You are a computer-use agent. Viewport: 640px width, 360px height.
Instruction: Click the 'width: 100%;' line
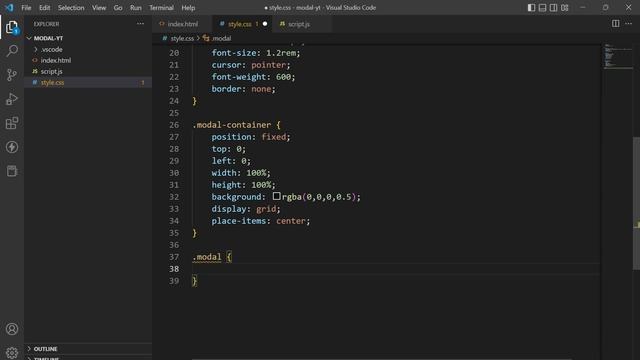[x=241, y=173]
